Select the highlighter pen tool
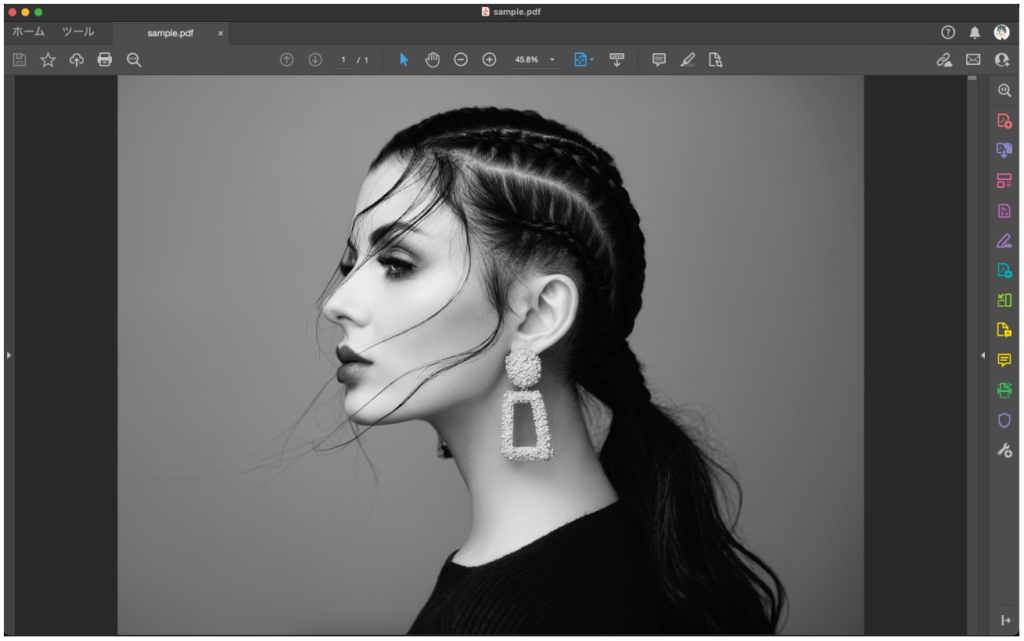Viewport: 1024px width, 641px height. point(687,60)
